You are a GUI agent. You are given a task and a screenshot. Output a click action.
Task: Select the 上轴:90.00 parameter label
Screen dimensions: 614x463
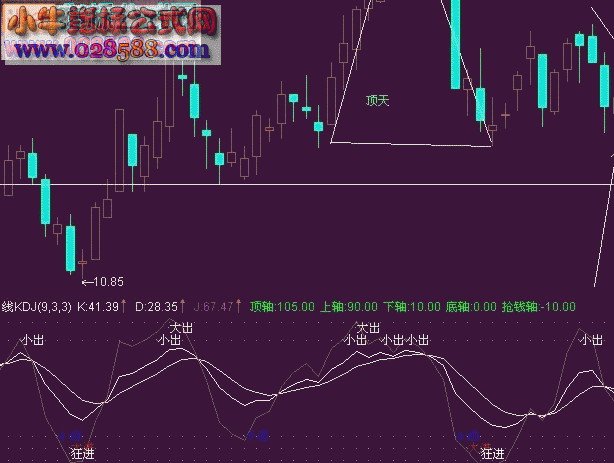(x=348, y=306)
